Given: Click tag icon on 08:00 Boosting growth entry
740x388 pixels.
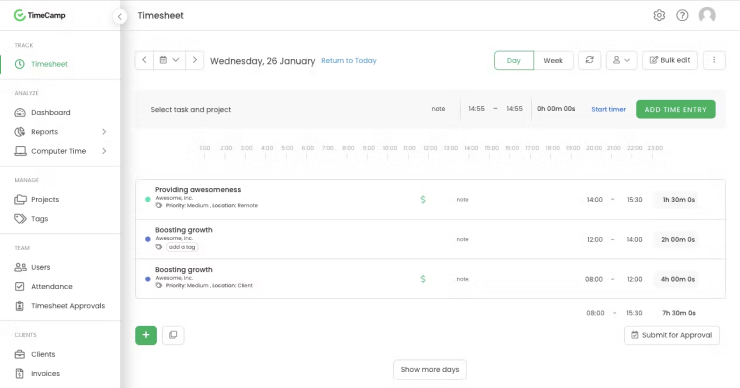Looking at the screenshot, I should coord(159,285).
